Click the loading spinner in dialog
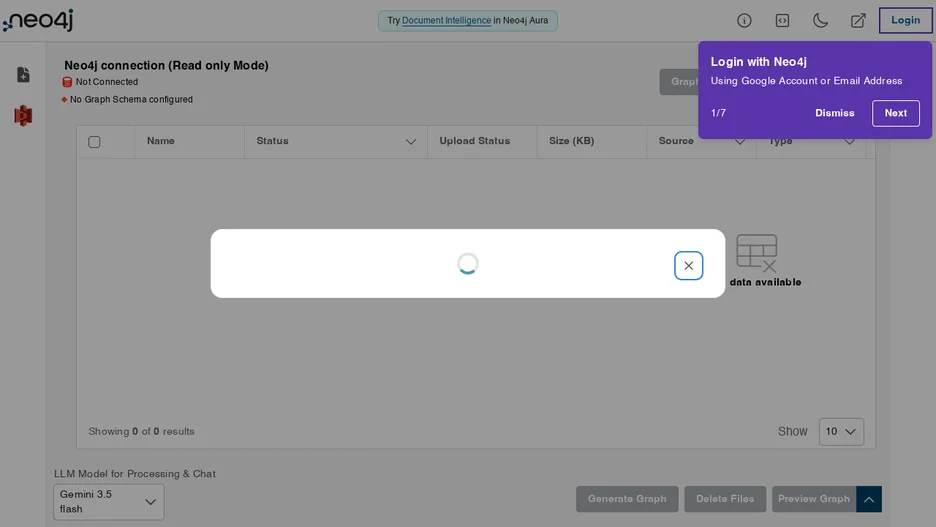 pos(467,263)
